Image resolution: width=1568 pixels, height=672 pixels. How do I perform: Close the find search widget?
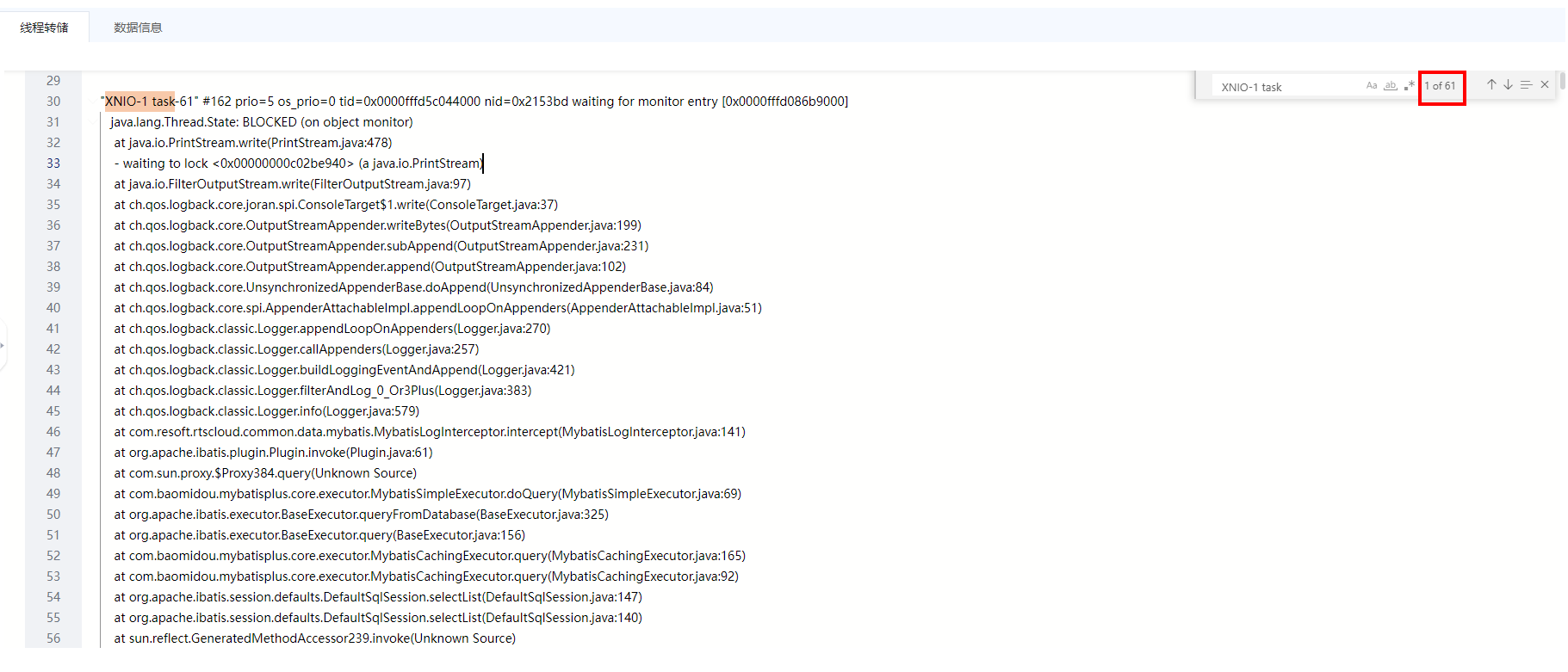[x=1545, y=85]
